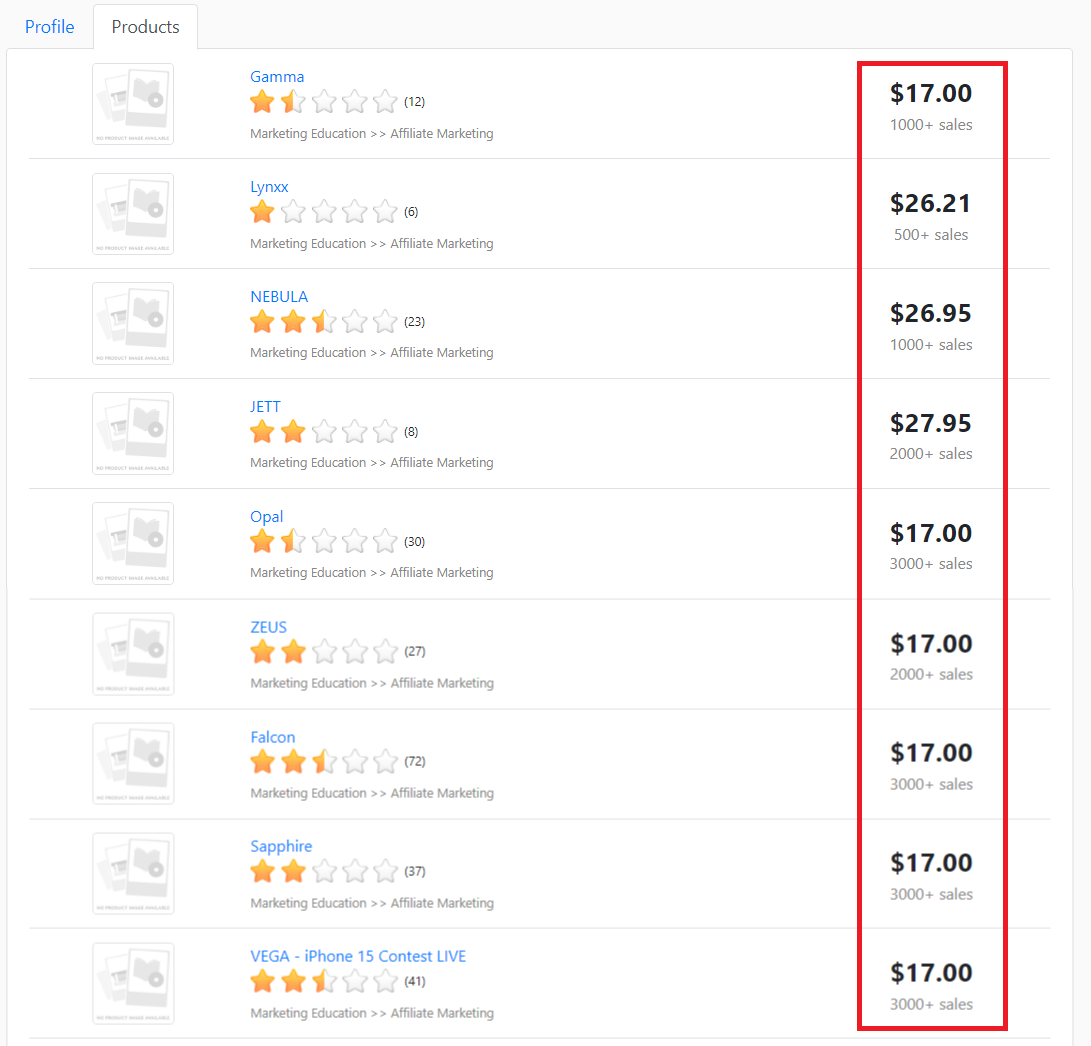
Task: Click the fourth star in Falcon's rating
Action: pyautogui.click(x=354, y=761)
